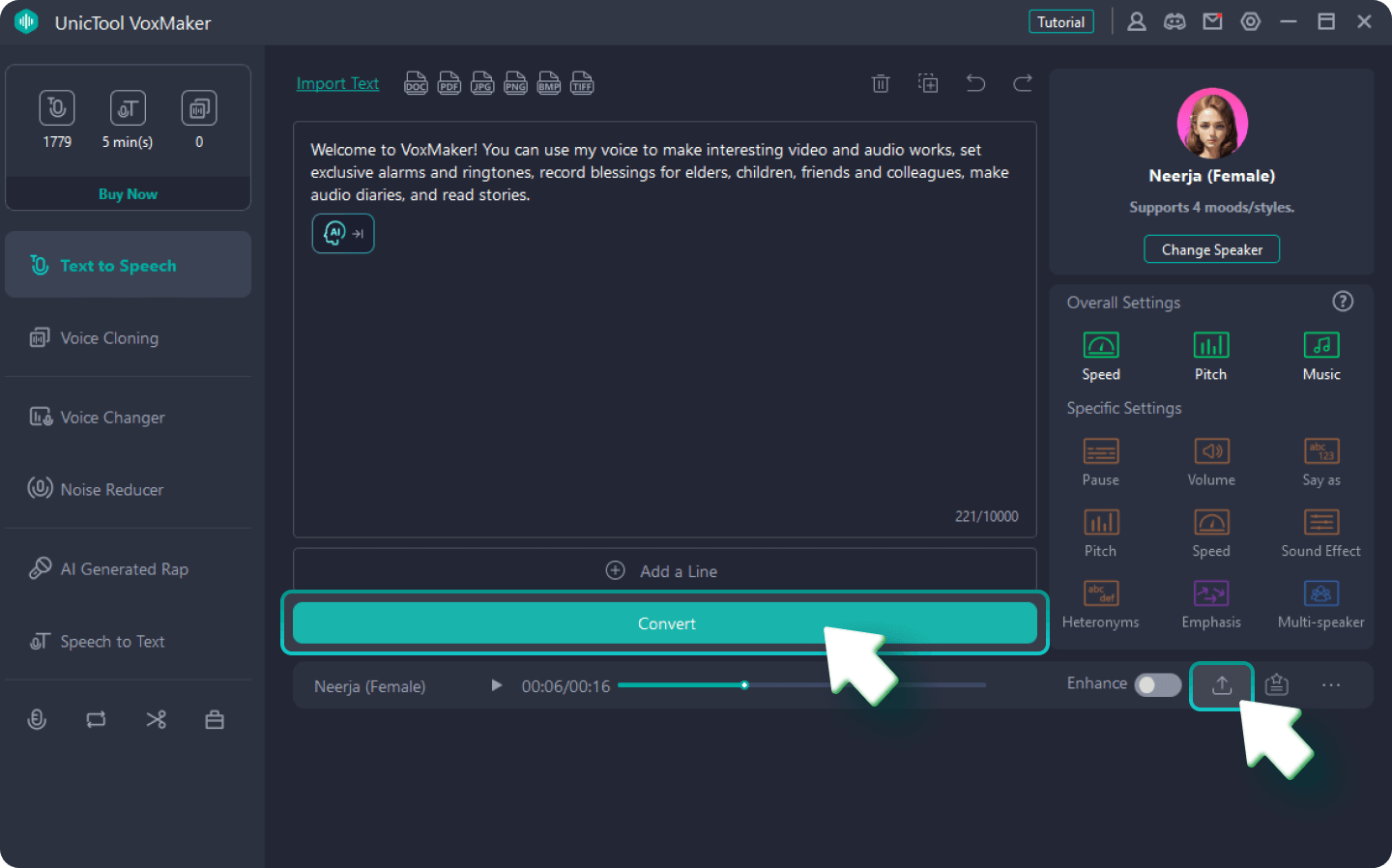1392x868 pixels.
Task: Open the user account icon
Action: point(1137,21)
